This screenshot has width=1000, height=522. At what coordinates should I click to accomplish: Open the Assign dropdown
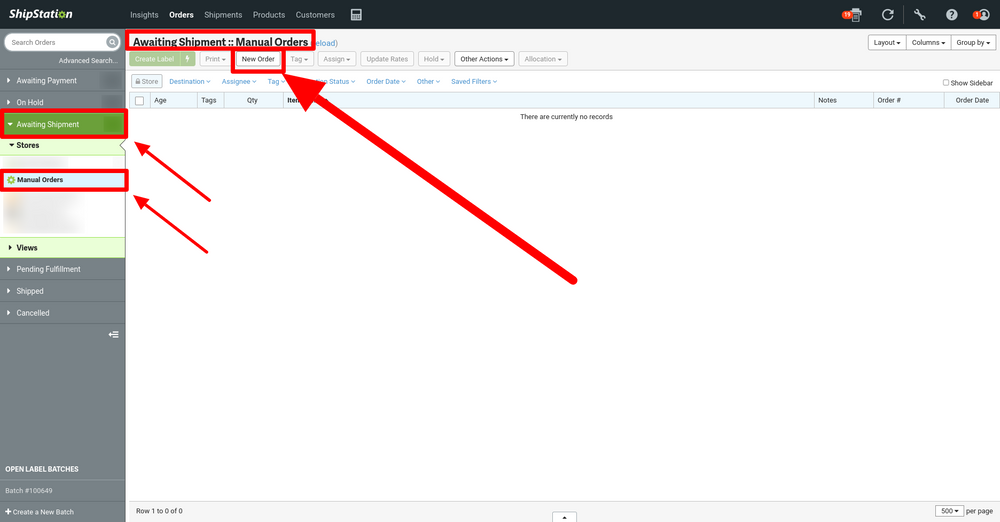336,59
